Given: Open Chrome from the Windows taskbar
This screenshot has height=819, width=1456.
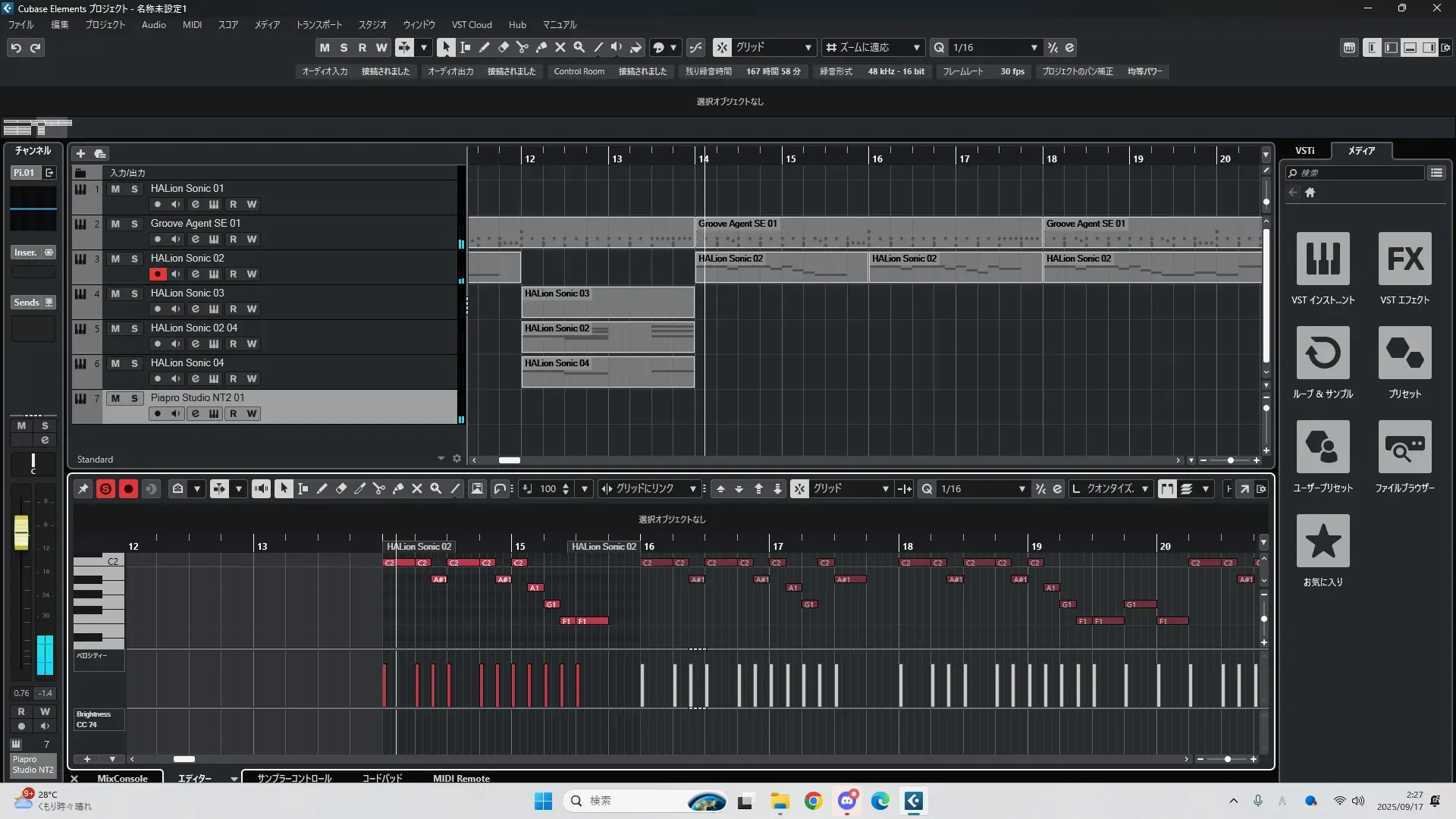Looking at the screenshot, I should click(813, 801).
